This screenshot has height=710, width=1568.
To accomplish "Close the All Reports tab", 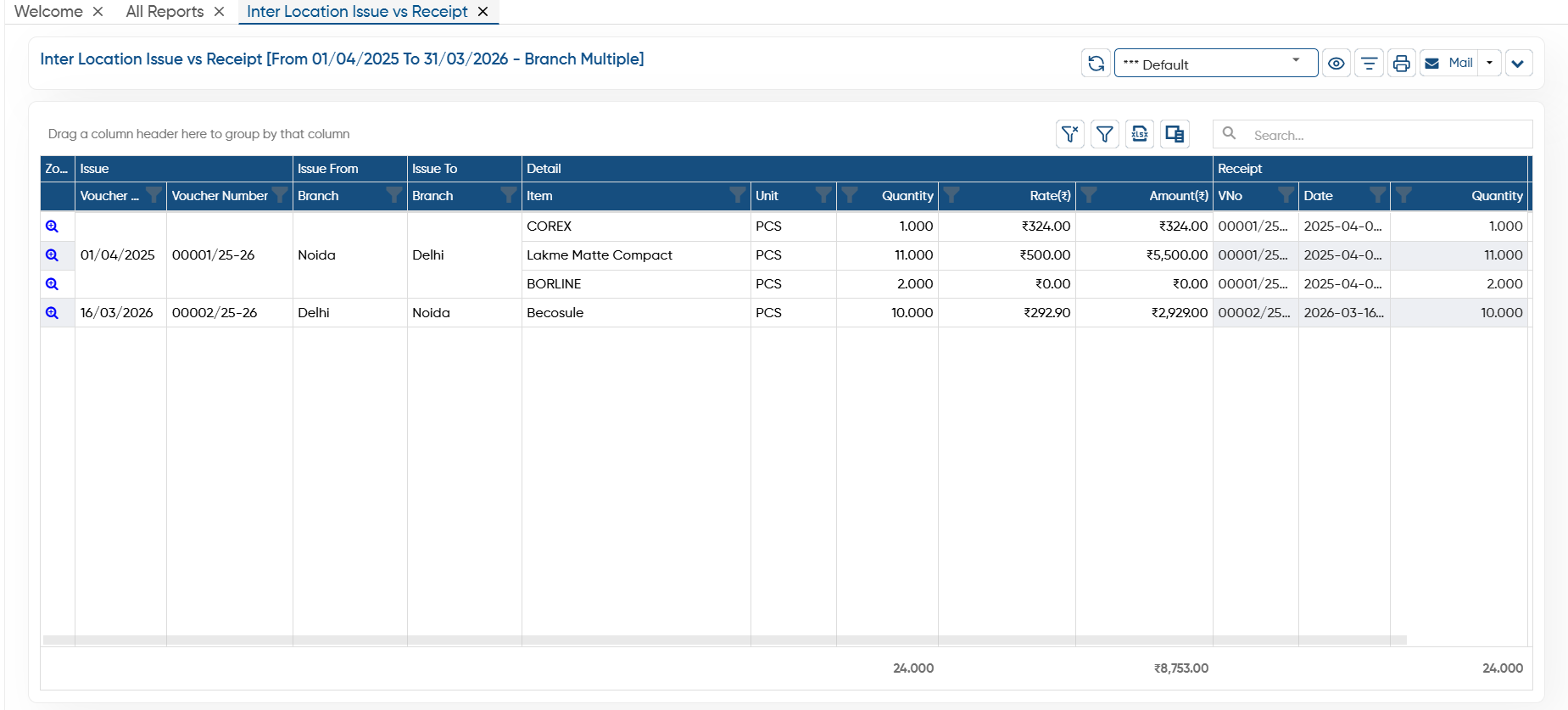I will 219,12.
